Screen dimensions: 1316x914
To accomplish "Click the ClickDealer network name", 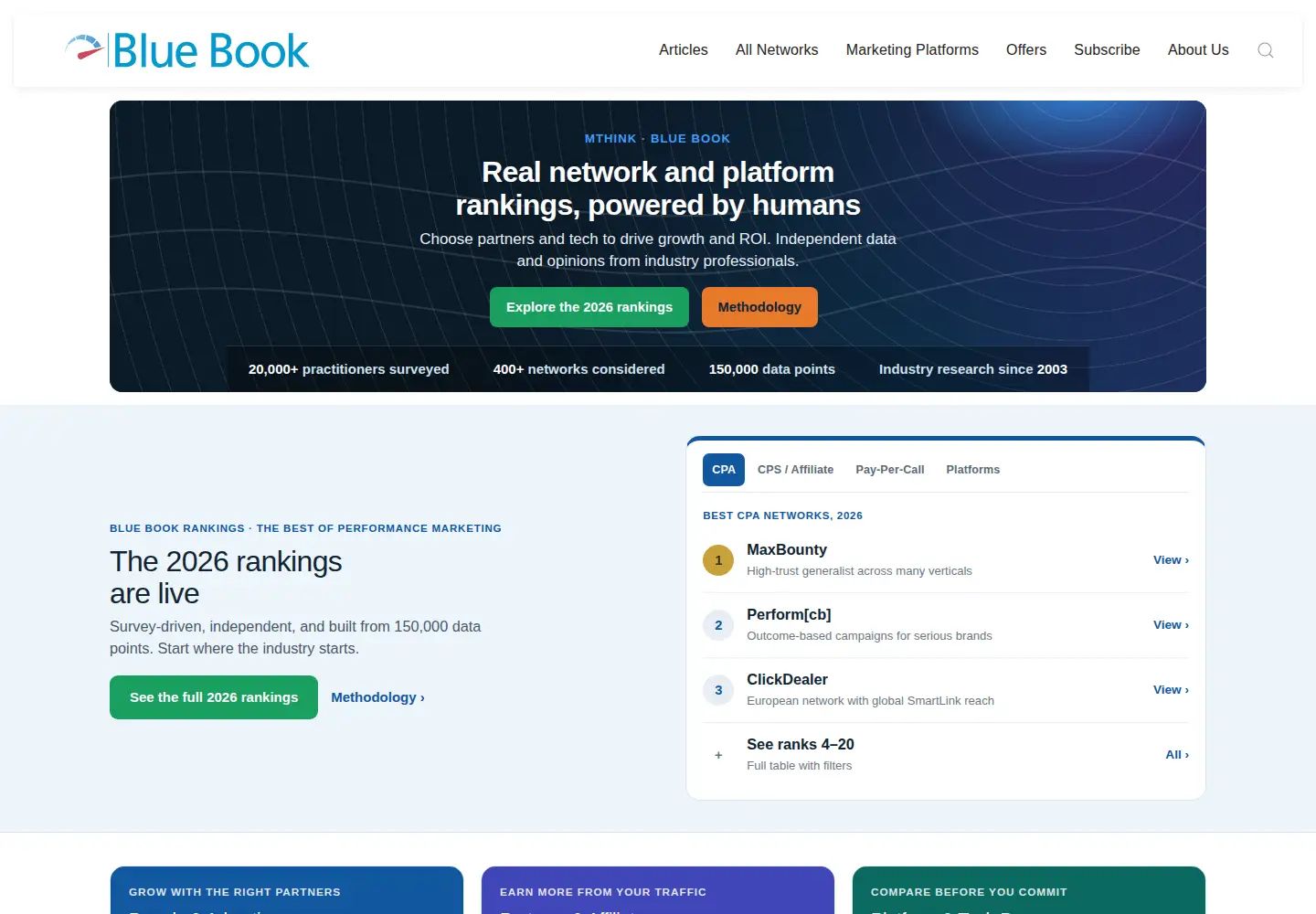I will point(787,680).
